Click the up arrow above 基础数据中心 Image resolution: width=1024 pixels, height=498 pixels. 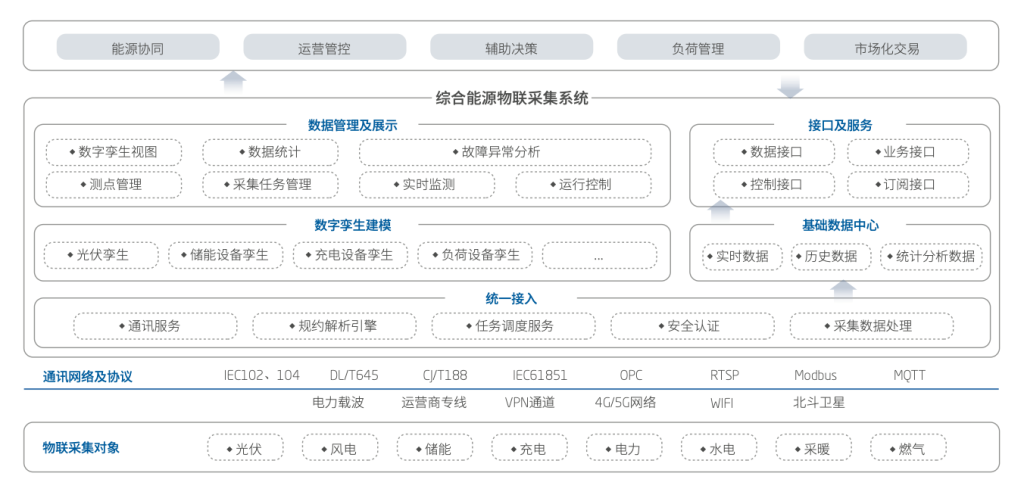coord(720,208)
